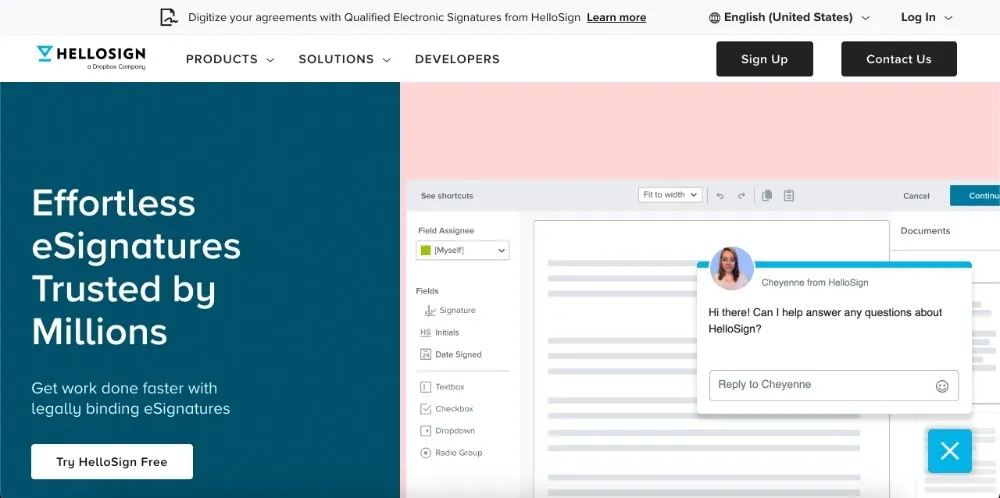Select the Date Signed field
1000x498 pixels.
(450, 355)
